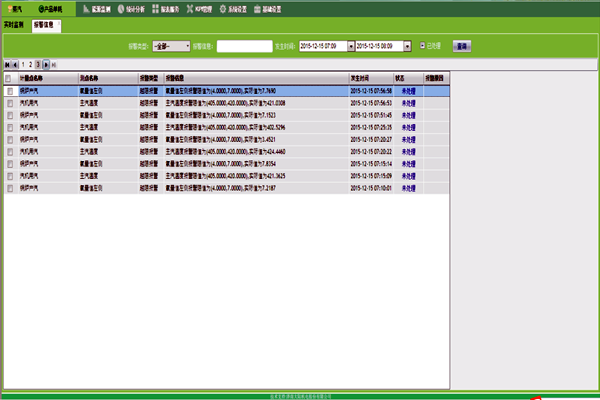
Task: Toggle the select-all checkbox in table header
Action: [x=9, y=76]
